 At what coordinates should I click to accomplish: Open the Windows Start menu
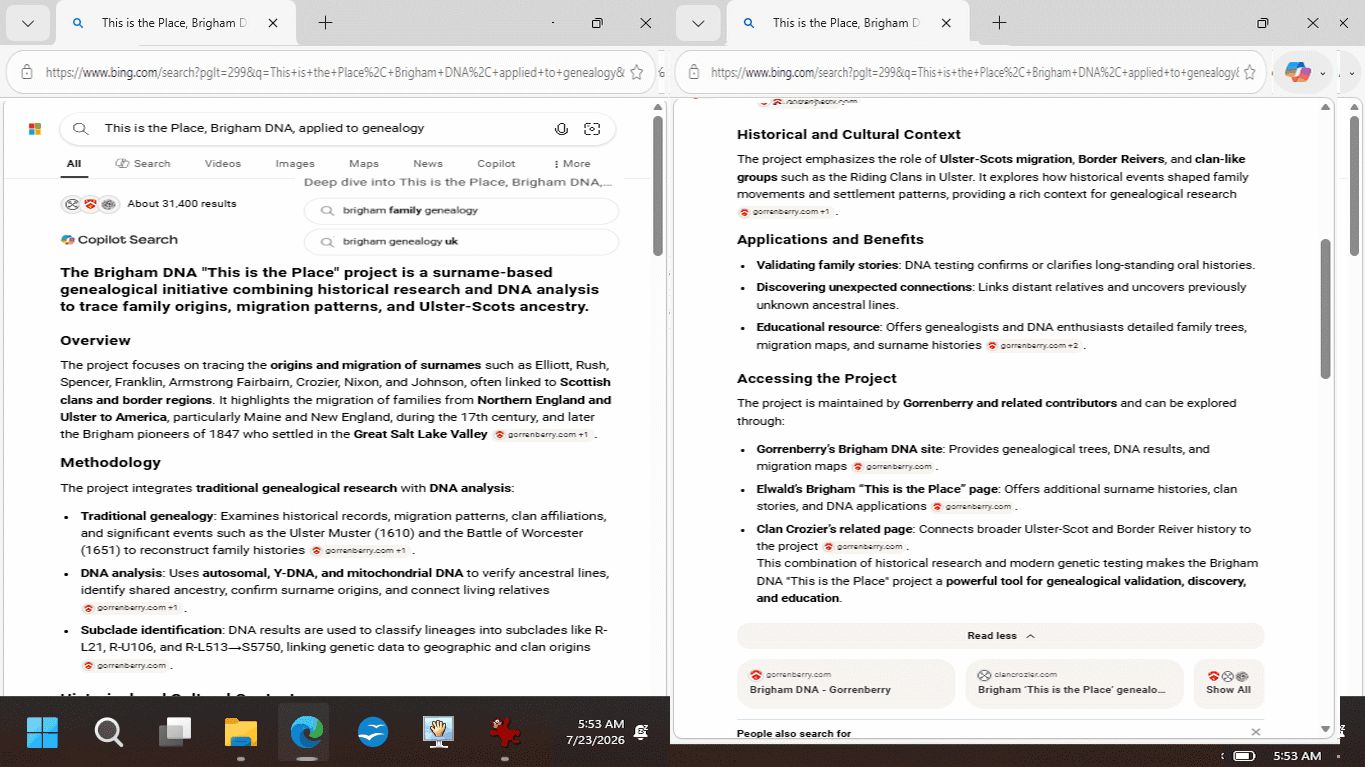pyautogui.click(x=42, y=733)
